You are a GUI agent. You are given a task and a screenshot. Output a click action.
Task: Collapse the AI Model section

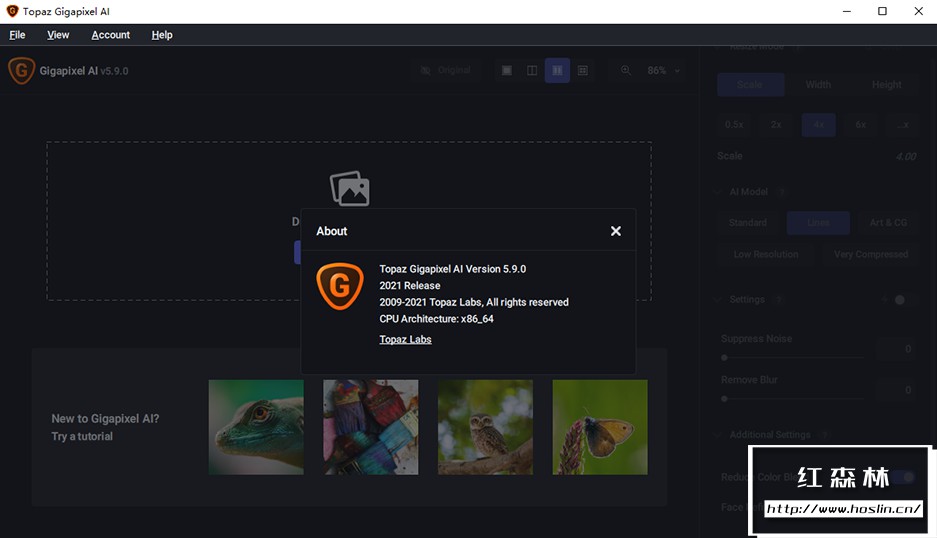[717, 192]
